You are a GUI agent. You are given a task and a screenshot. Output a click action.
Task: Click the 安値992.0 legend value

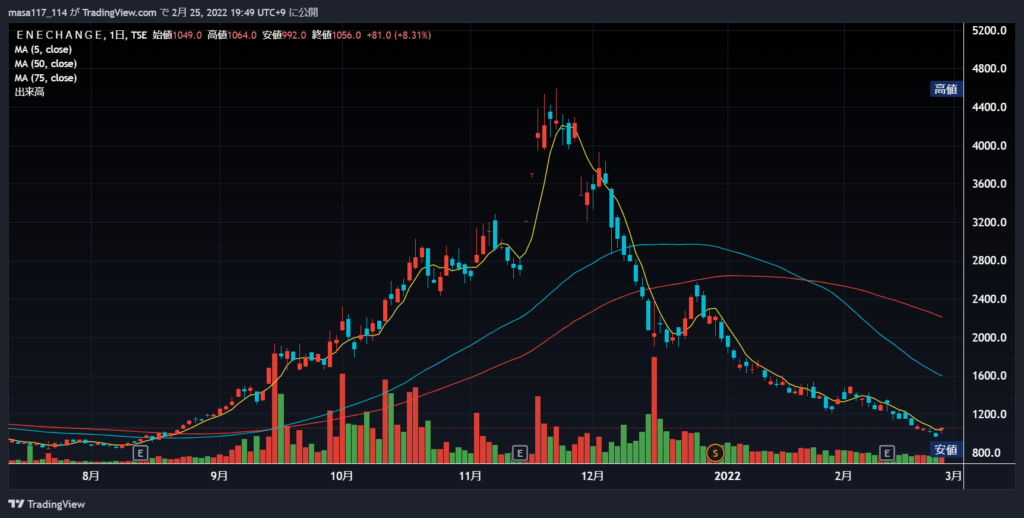point(284,35)
